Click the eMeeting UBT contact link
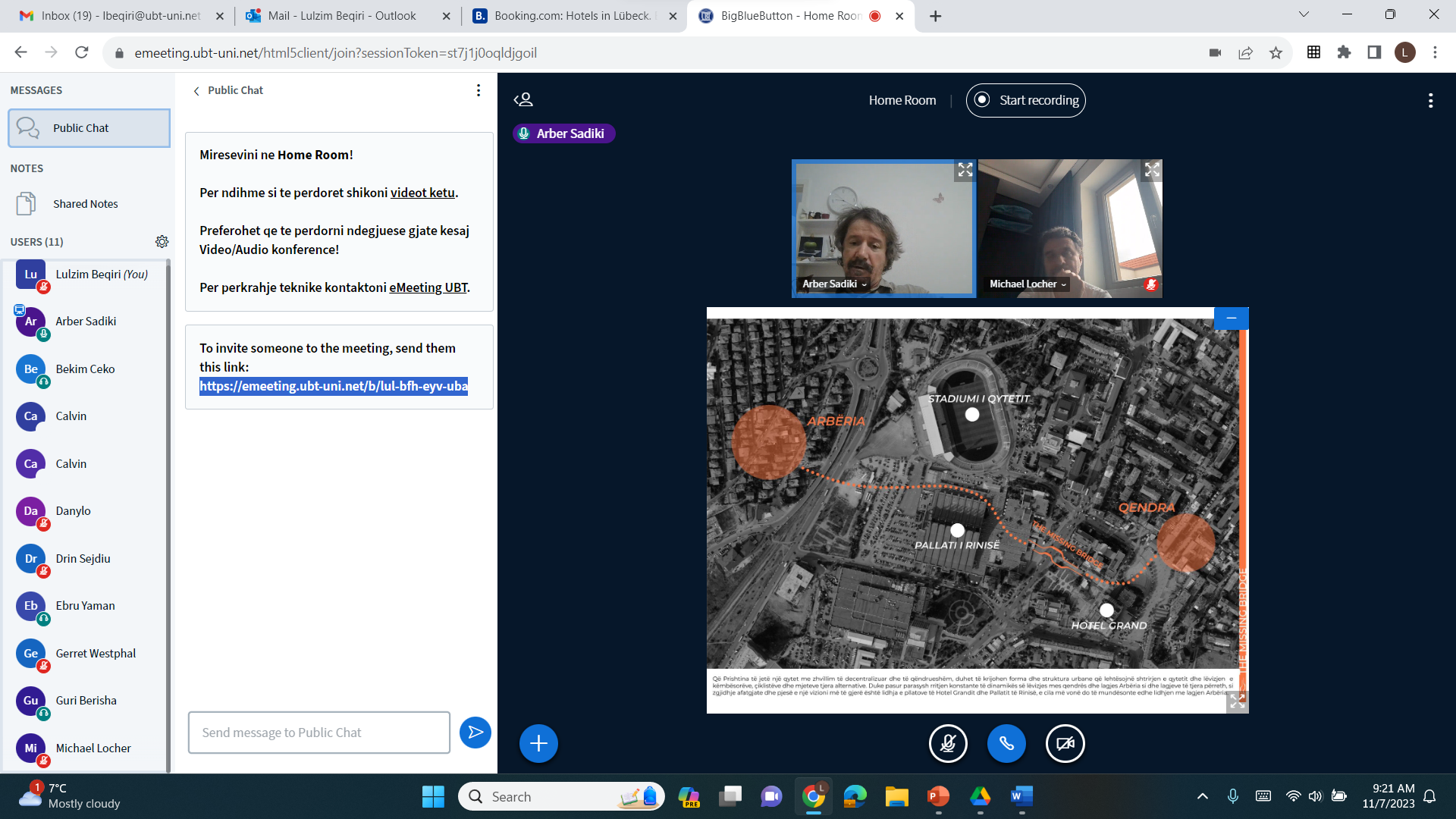This screenshot has height=819, width=1456. (x=428, y=287)
